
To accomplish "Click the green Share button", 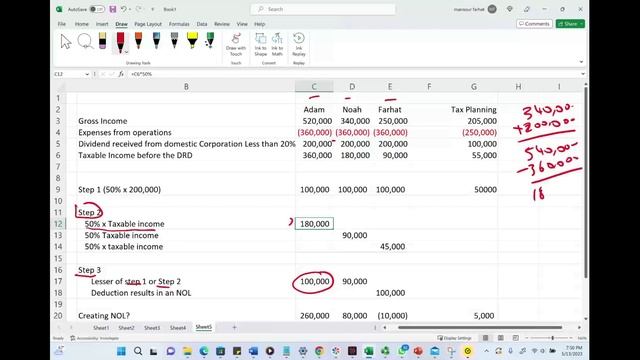I will (x=570, y=24).
